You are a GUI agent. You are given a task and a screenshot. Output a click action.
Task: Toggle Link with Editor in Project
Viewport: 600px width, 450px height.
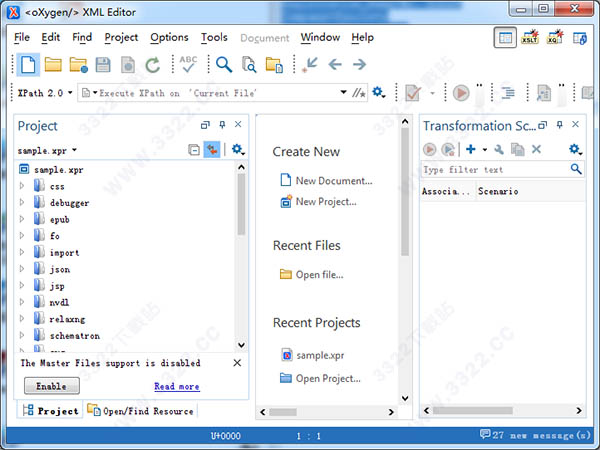click(x=212, y=150)
